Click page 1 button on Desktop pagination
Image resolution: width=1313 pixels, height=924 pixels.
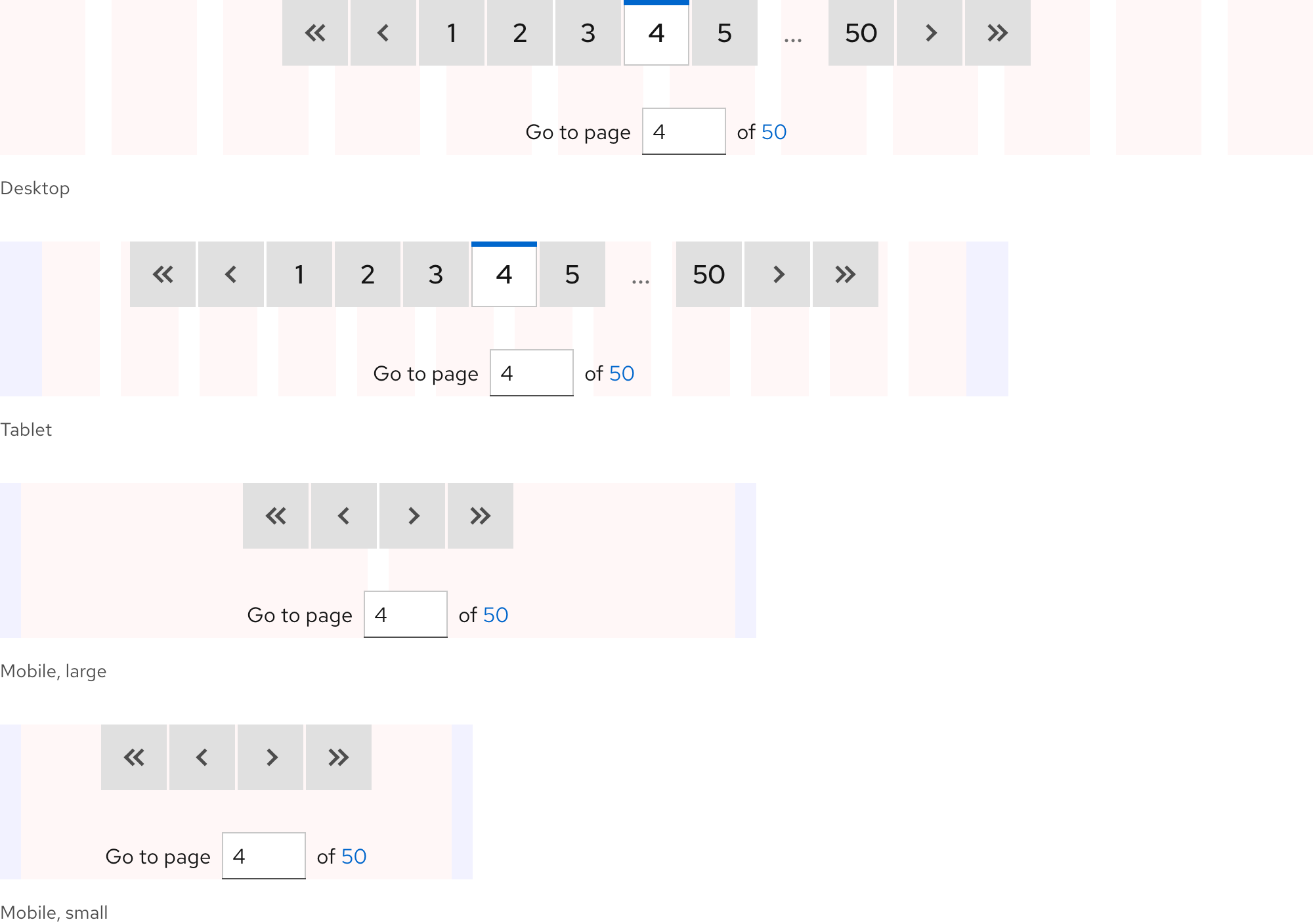click(x=453, y=33)
